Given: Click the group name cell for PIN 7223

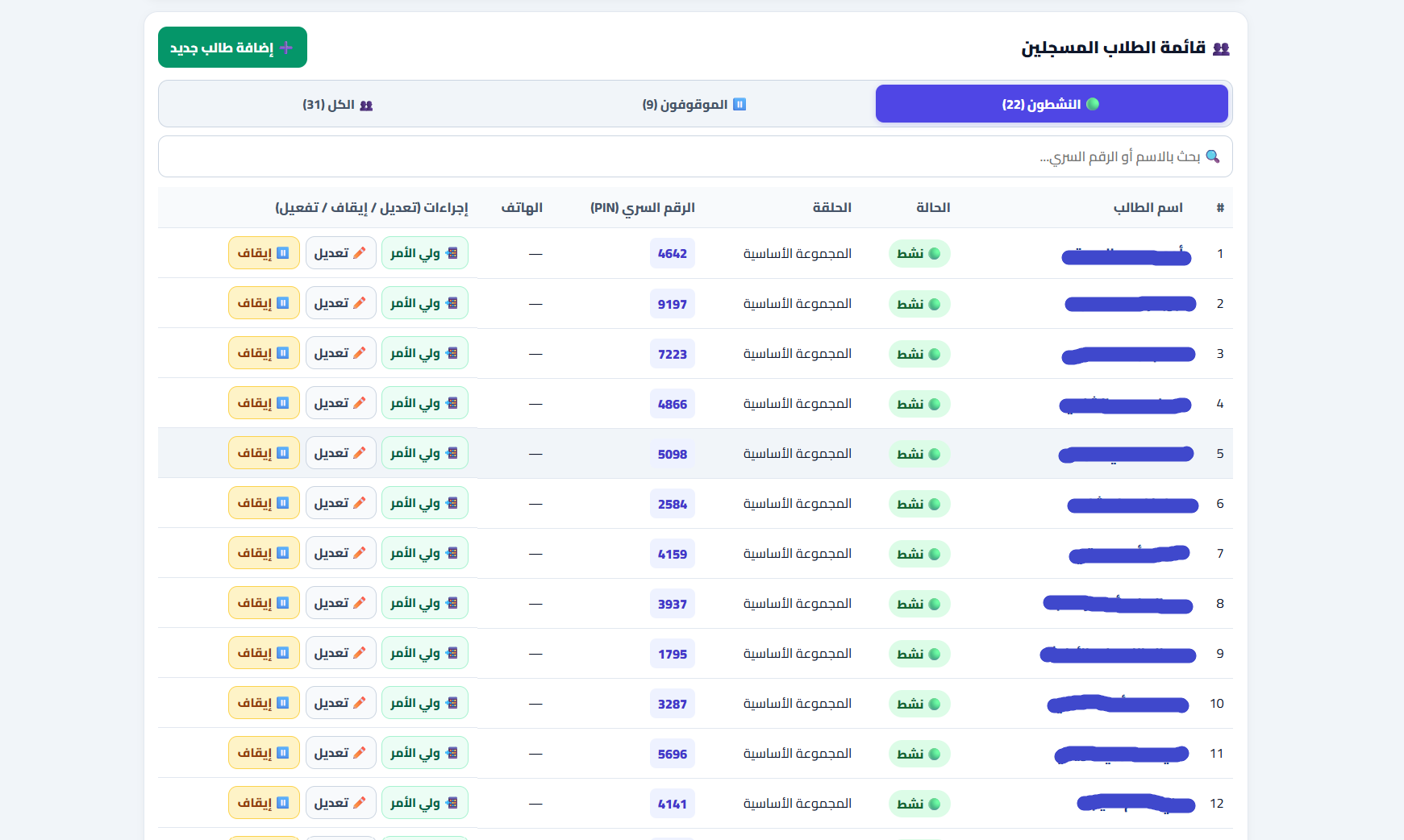Looking at the screenshot, I should [x=798, y=354].
